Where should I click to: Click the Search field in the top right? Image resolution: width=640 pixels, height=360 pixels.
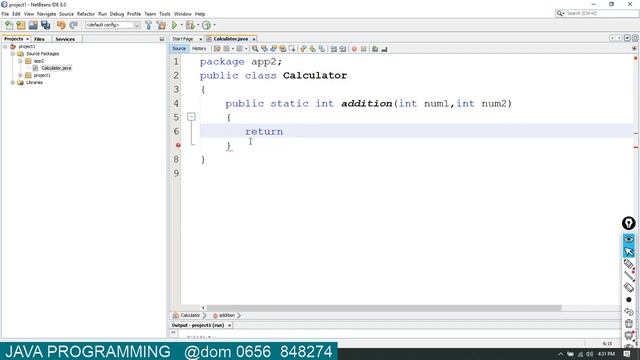coord(597,13)
